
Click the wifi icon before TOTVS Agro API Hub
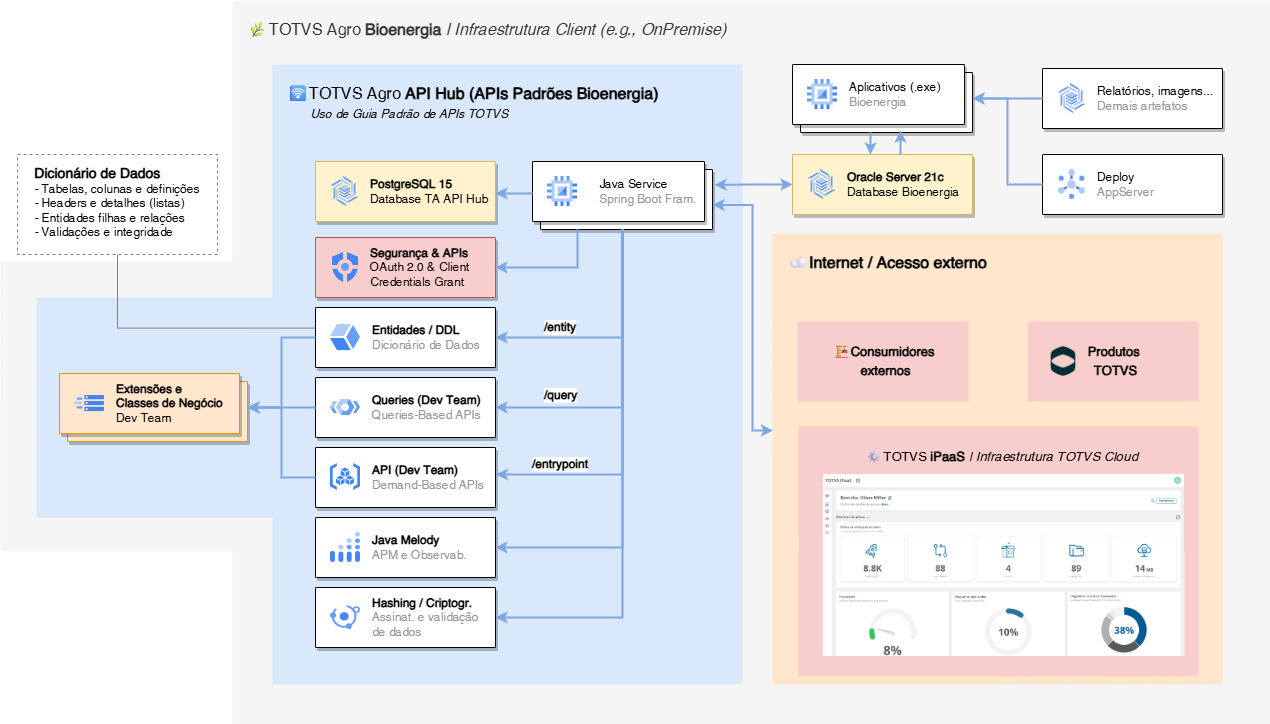[297, 93]
